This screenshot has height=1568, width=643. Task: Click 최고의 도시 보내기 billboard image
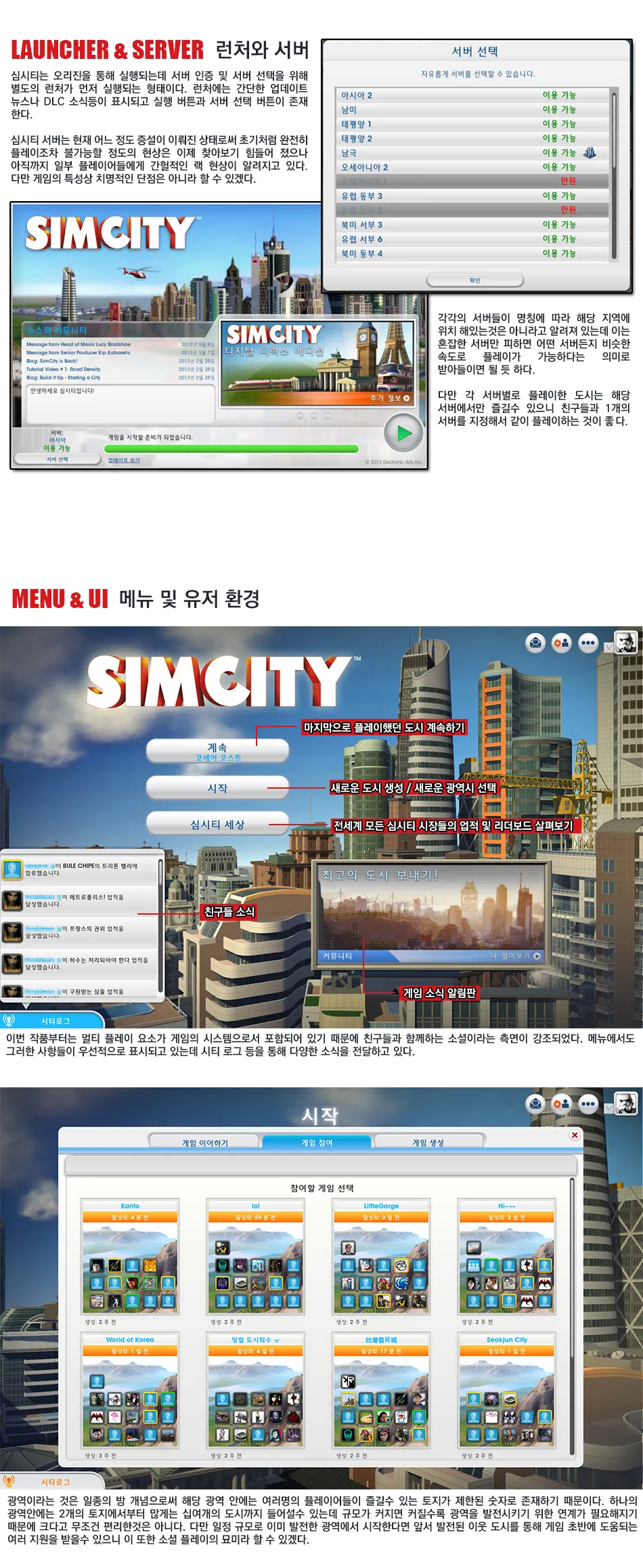[x=432, y=907]
